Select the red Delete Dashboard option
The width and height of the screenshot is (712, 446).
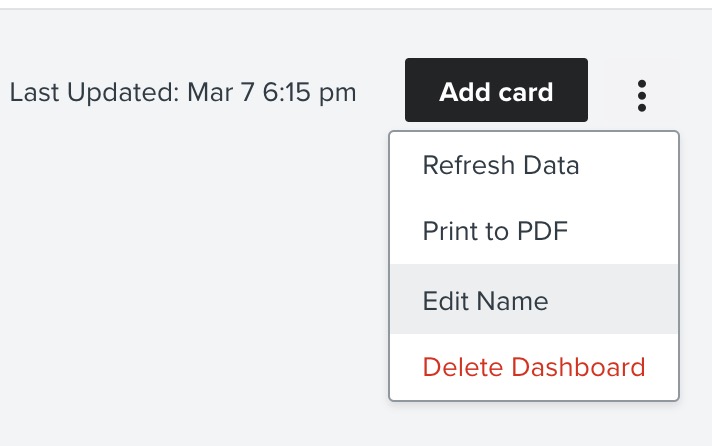pos(534,367)
